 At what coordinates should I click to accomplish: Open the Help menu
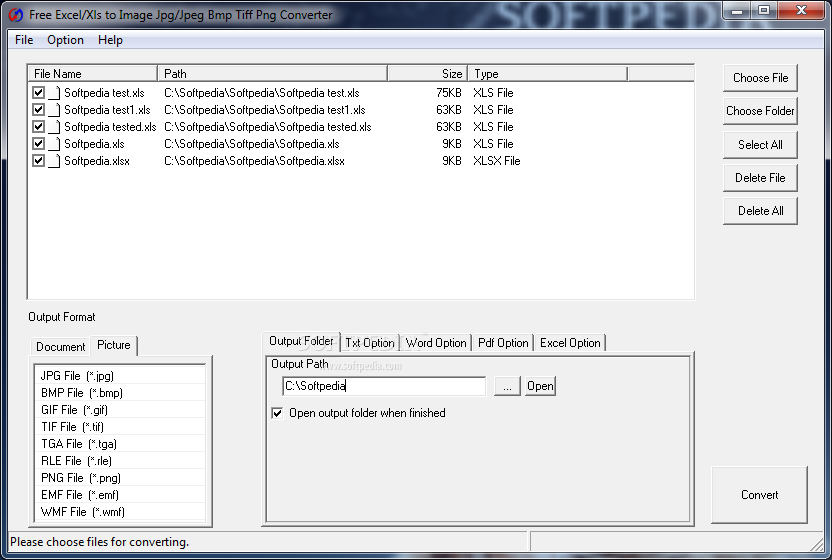click(110, 40)
